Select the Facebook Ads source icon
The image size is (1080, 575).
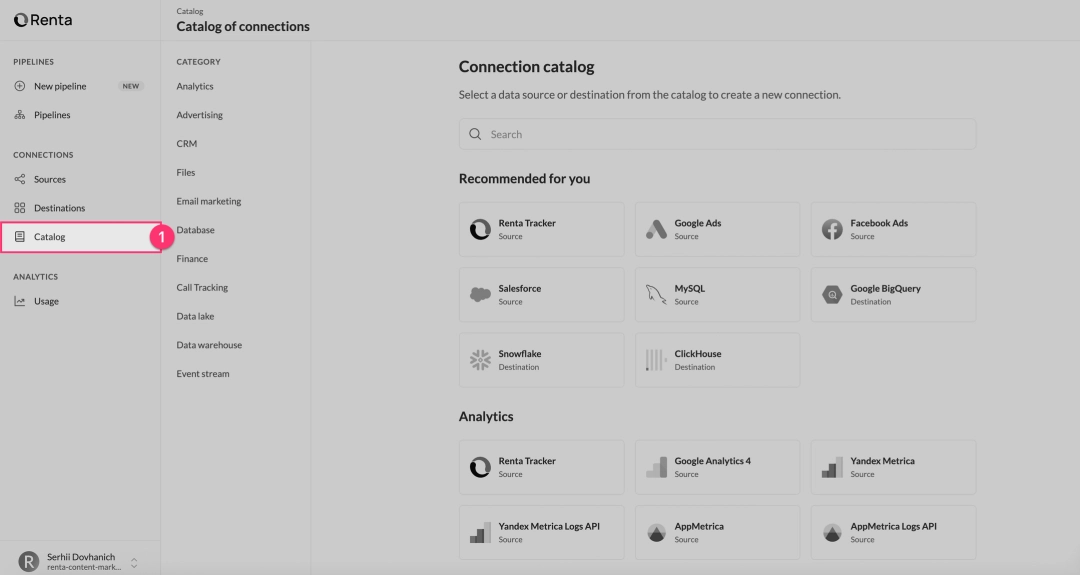click(x=832, y=229)
